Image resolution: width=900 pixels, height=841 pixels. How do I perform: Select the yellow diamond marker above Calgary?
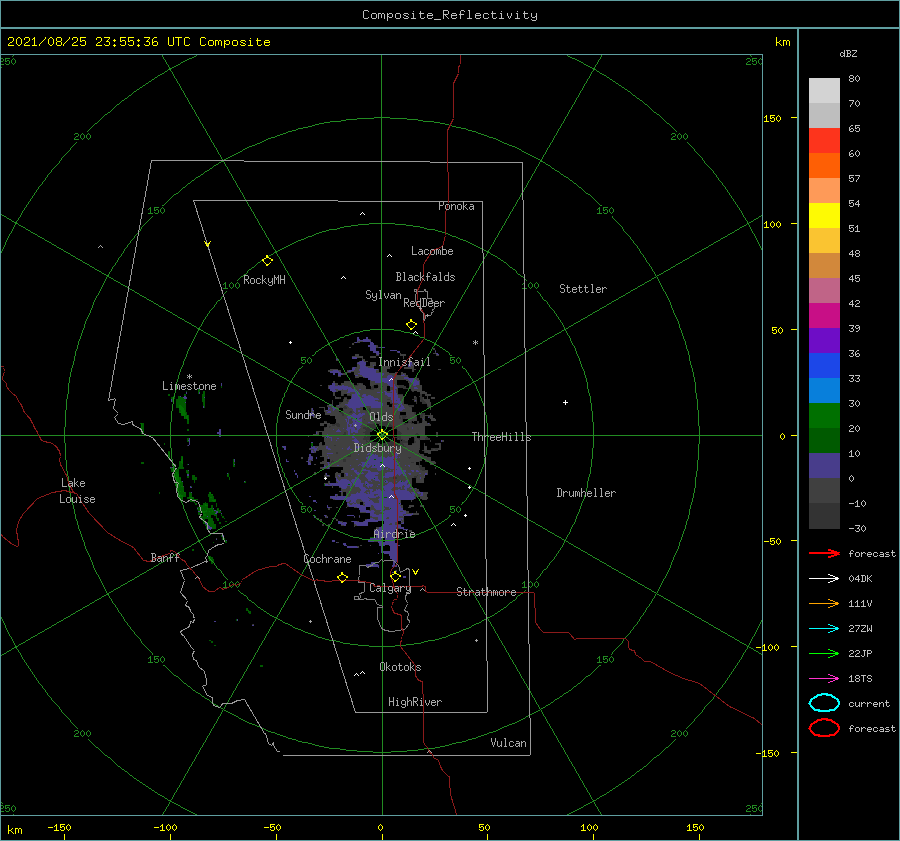click(395, 576)
